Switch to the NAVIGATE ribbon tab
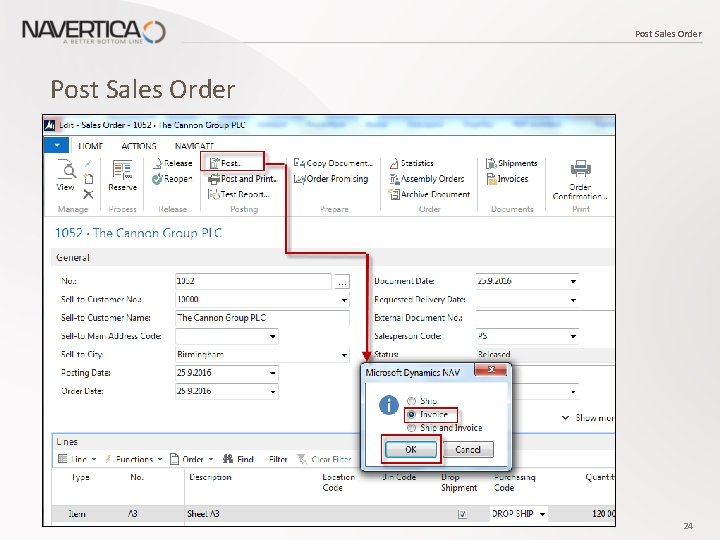Screen dimensions: 720x540 [194, 146]
